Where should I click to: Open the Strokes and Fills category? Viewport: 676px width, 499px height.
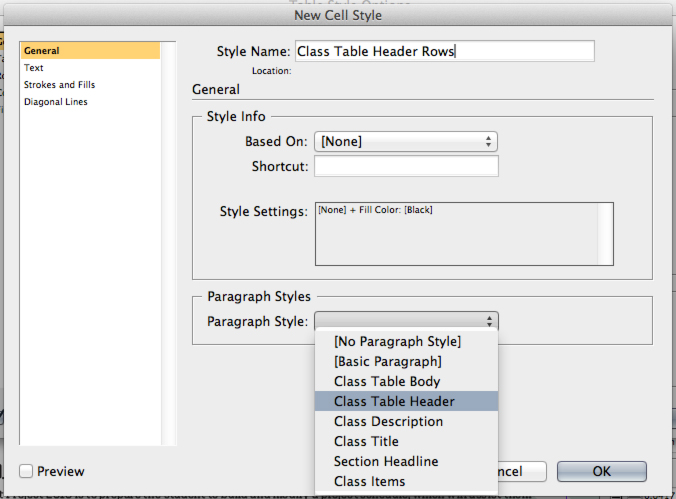pyautogui.click(x=59, y=85)
